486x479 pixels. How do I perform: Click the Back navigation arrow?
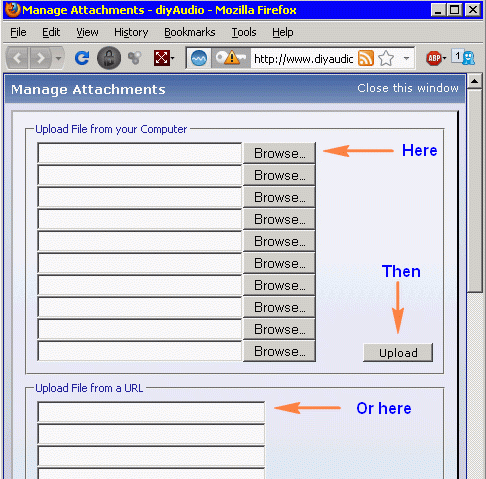pyautogui.click(x=18, y=58)
